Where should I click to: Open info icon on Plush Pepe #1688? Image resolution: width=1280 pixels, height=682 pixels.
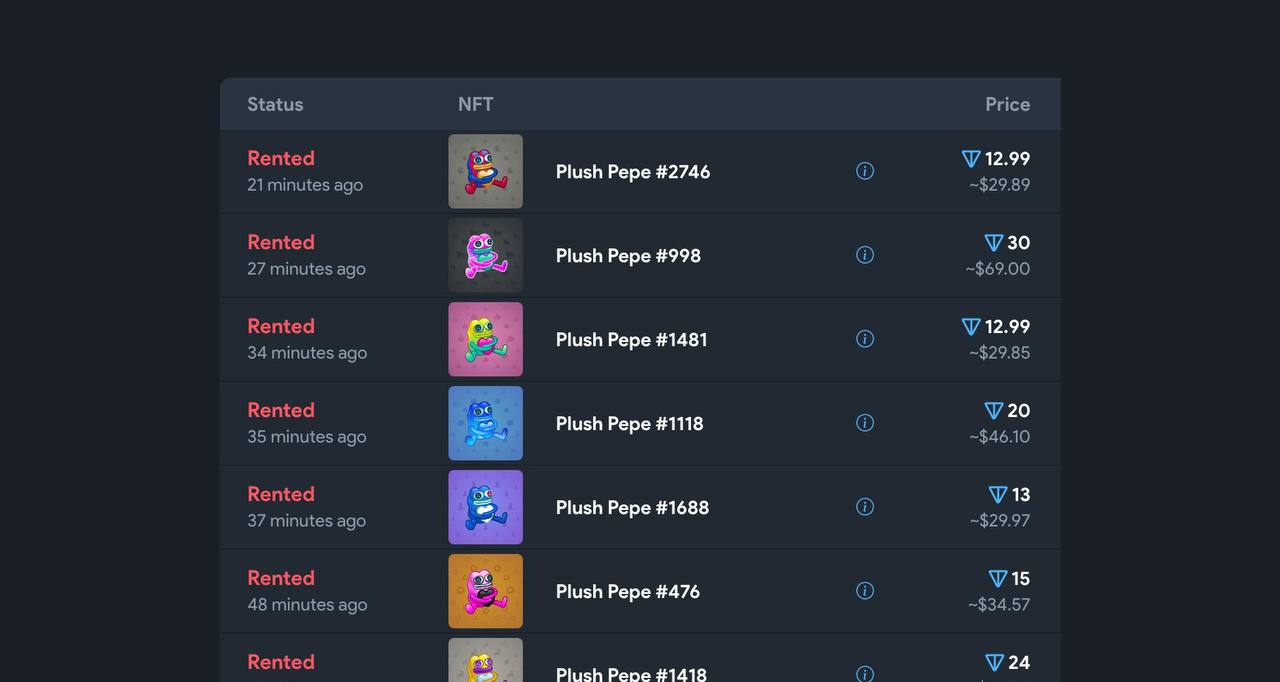865,507
